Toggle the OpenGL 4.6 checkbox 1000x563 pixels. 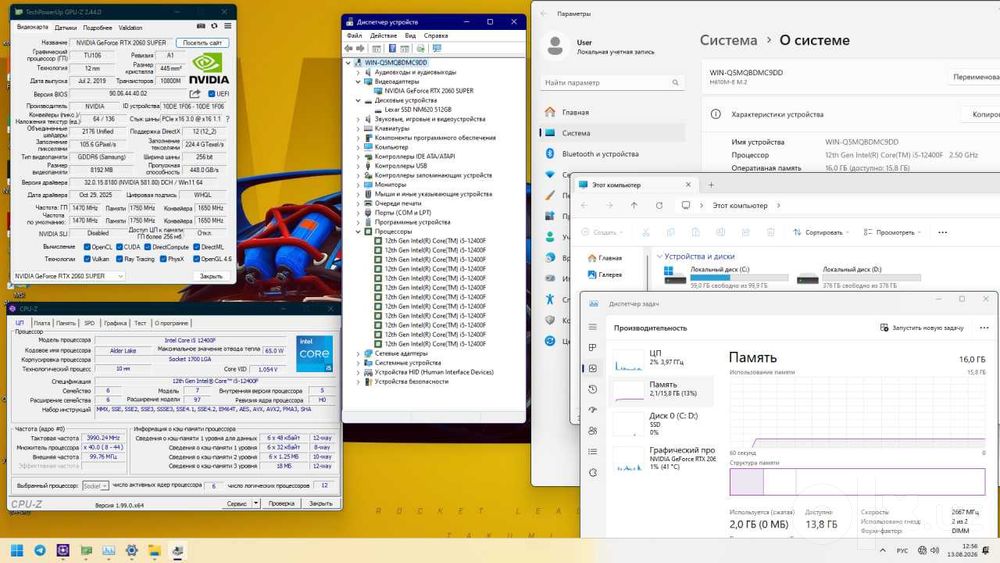coord(196,259)
